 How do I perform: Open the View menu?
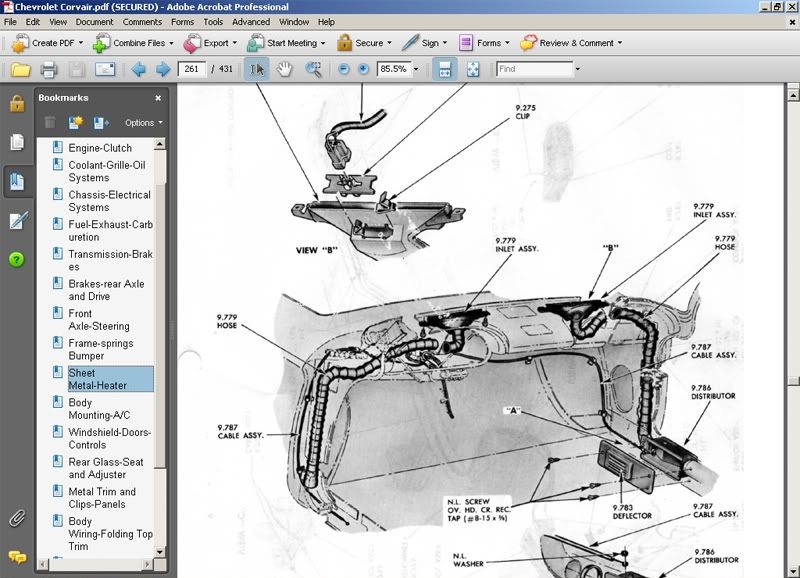(x=58, y=22)
